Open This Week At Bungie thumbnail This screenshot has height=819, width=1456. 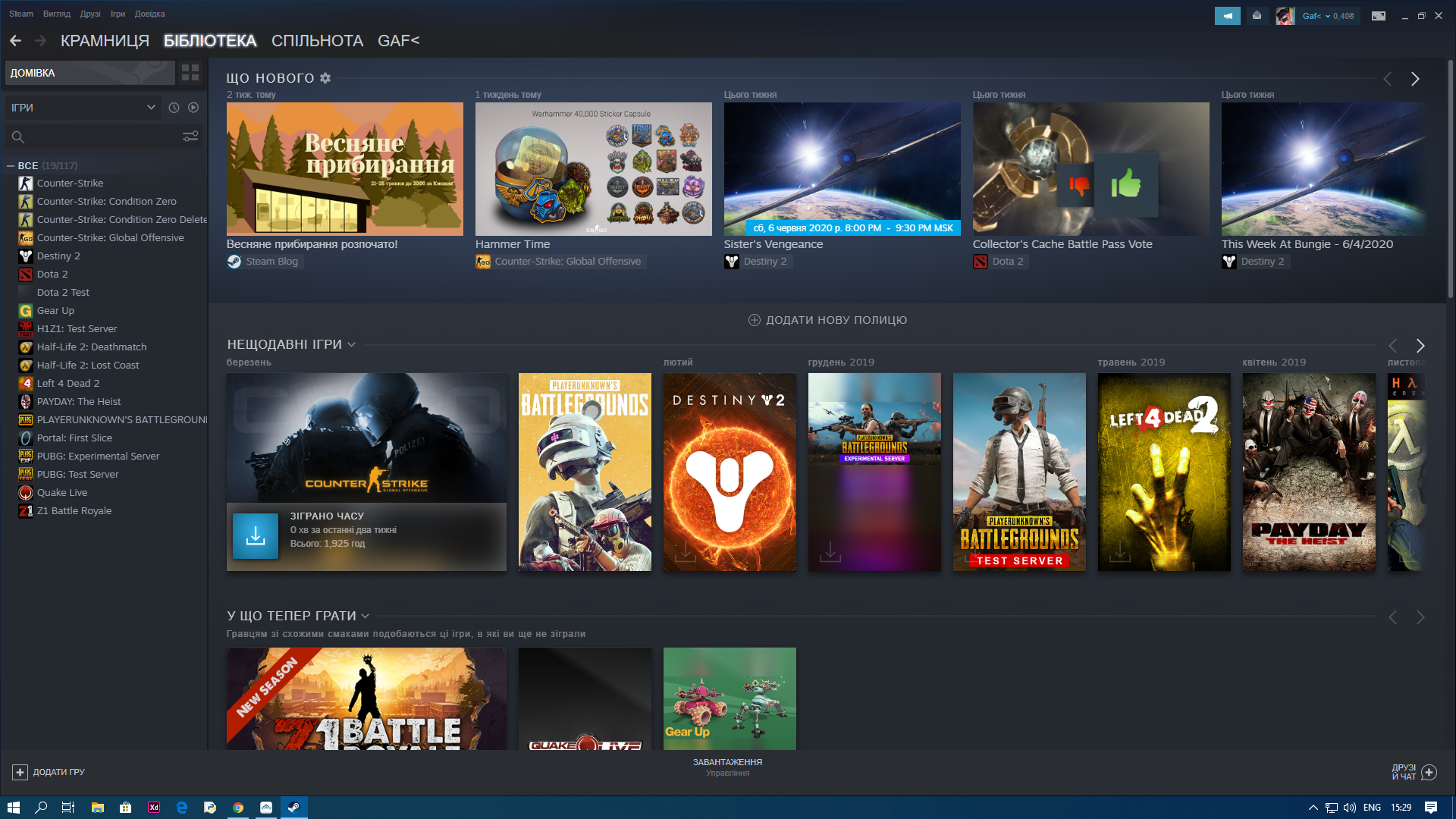(1324, 169)
